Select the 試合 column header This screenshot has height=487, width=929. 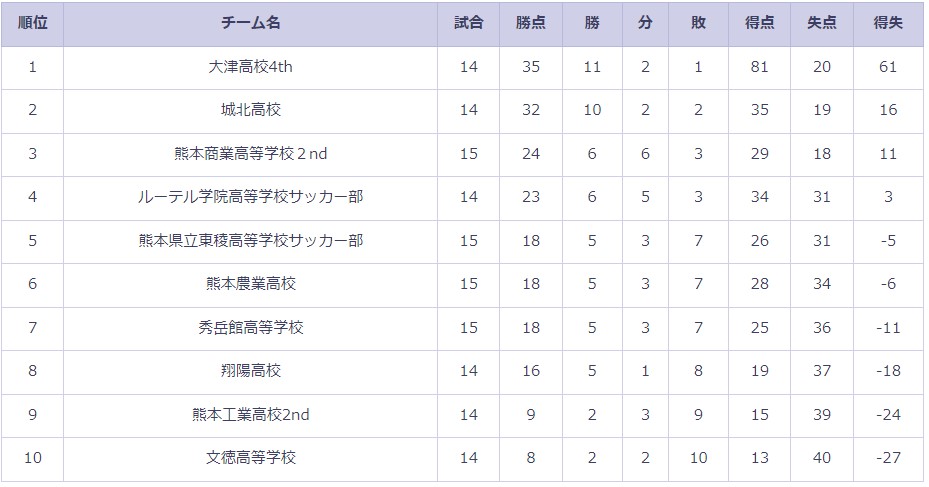[x=468, y=23]
